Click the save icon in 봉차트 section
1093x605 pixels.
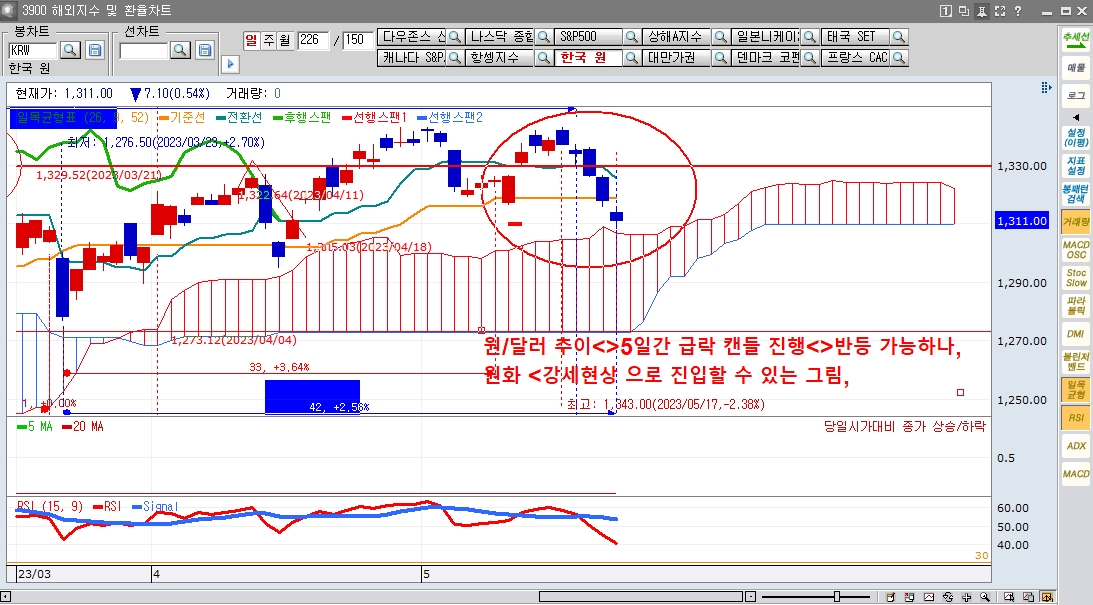pyautogui.click(x=95, y=50)
